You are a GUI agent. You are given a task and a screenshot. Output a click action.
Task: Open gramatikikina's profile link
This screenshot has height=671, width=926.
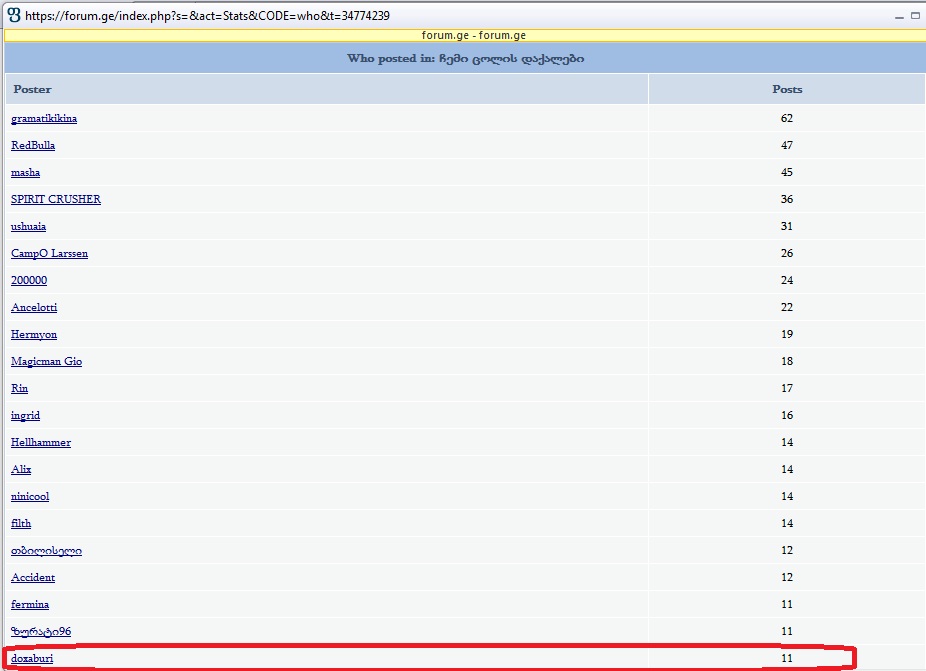(x=44, y=119)
